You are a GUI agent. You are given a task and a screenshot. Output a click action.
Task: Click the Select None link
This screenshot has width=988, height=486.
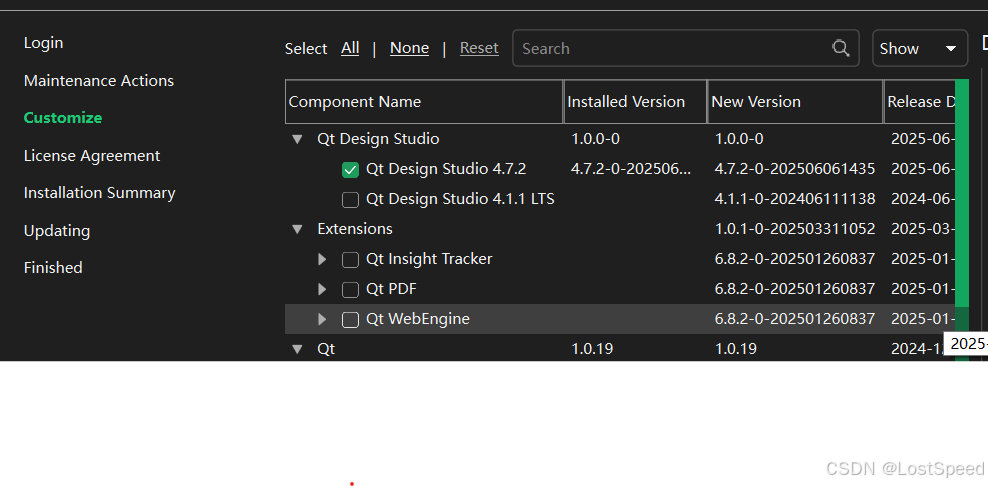click(x=410, y=48)
